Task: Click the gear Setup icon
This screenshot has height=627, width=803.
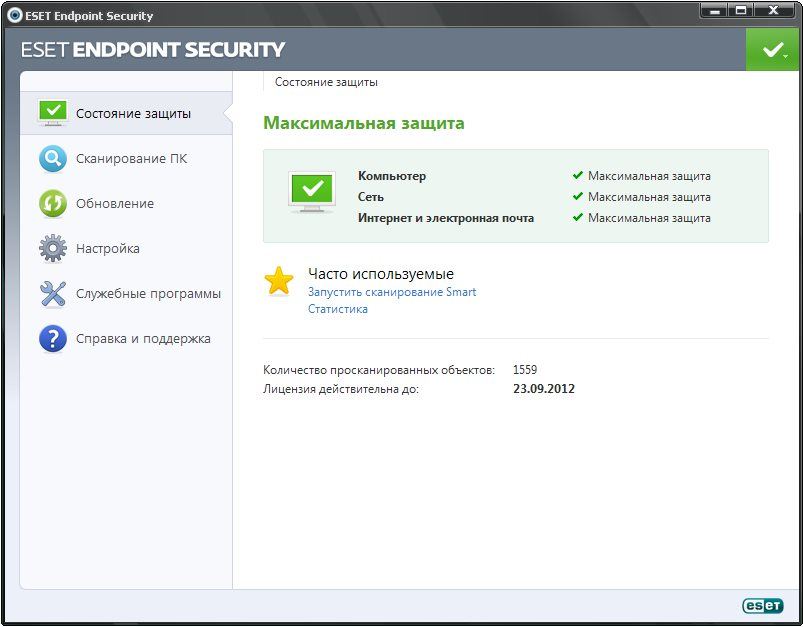Action: pyautogui.click(x=53, y=248)
